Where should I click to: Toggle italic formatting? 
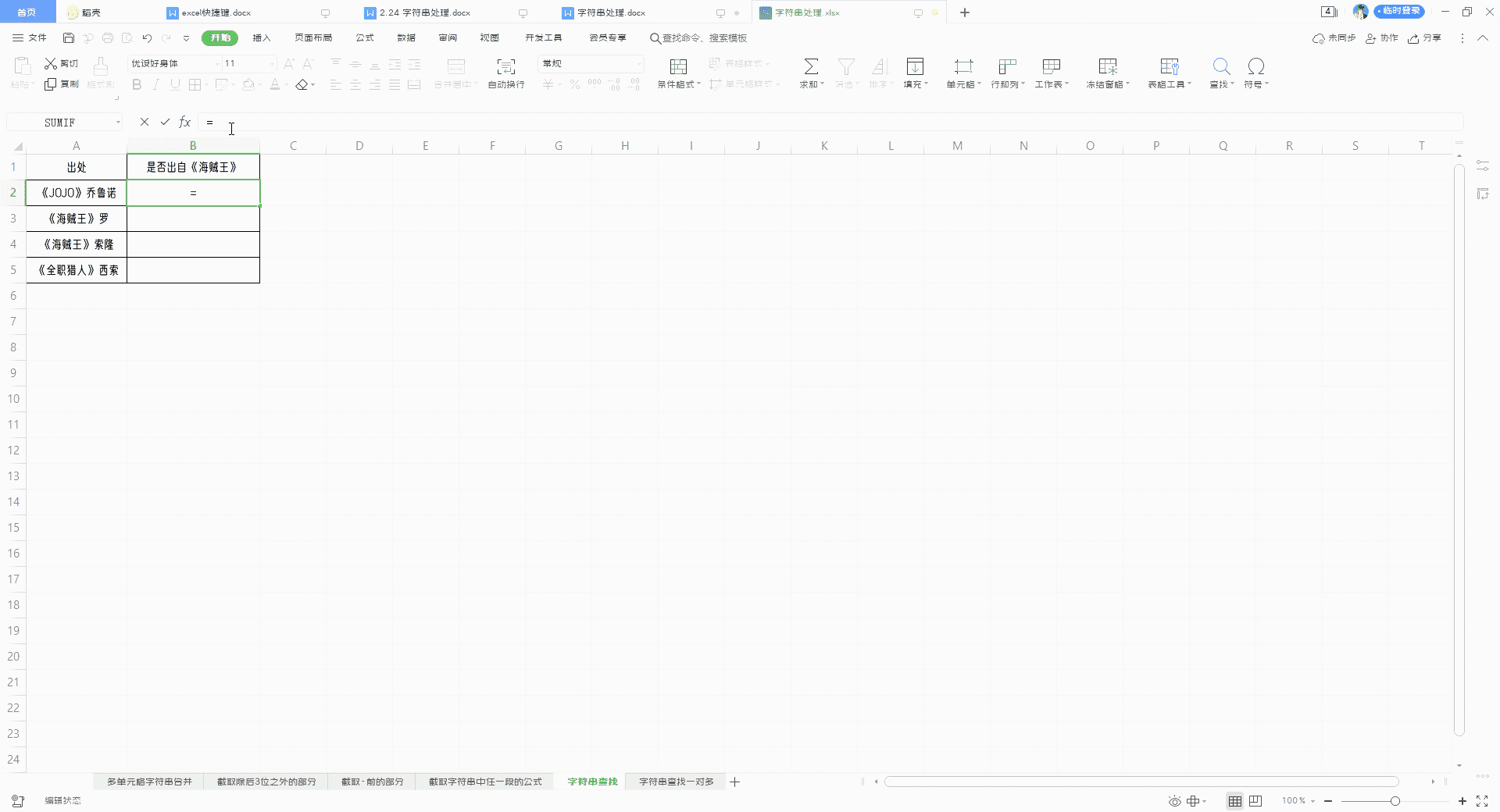click(x=155, y=84)
